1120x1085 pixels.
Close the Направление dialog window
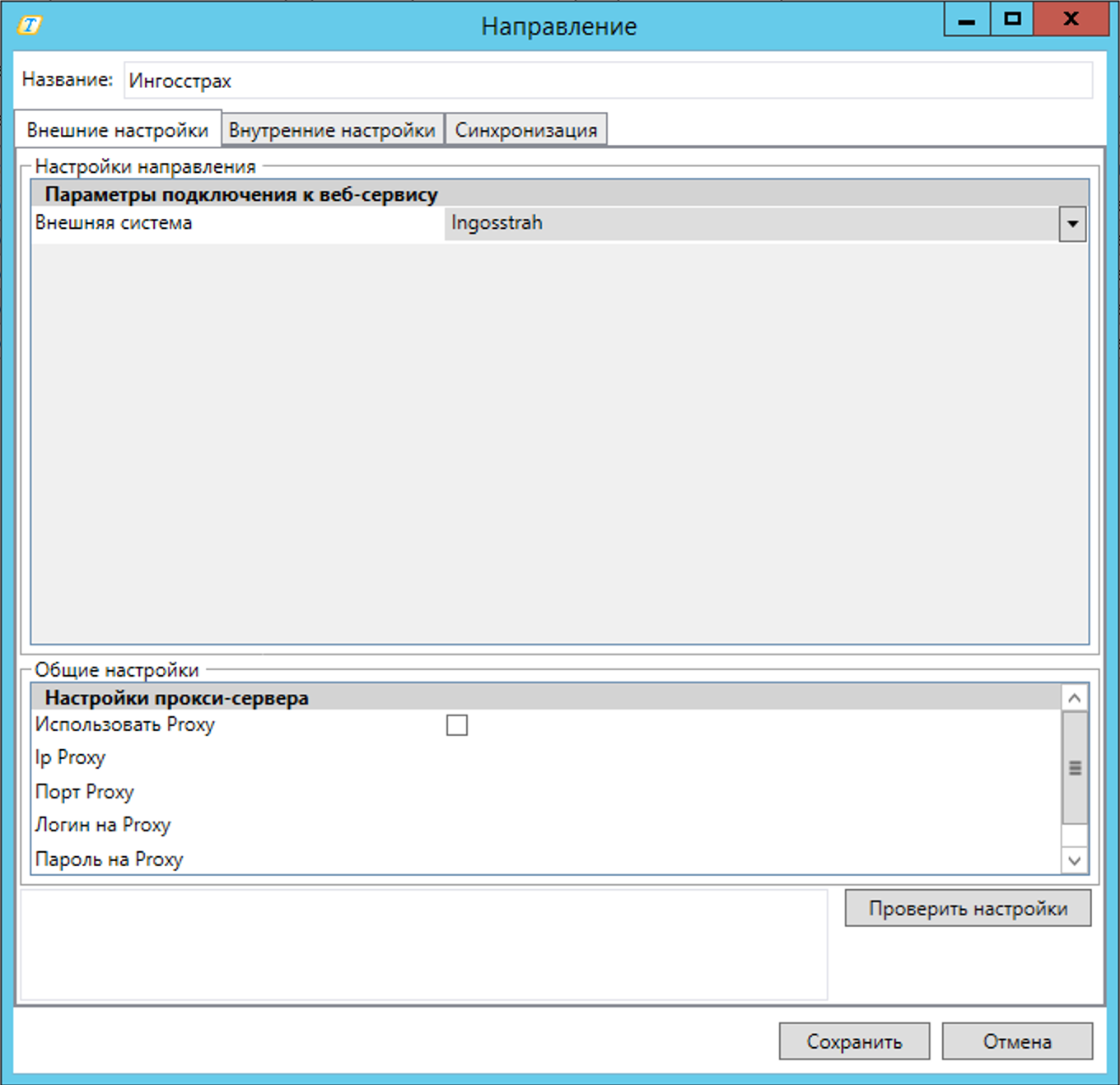click(x=1071, y=20)
